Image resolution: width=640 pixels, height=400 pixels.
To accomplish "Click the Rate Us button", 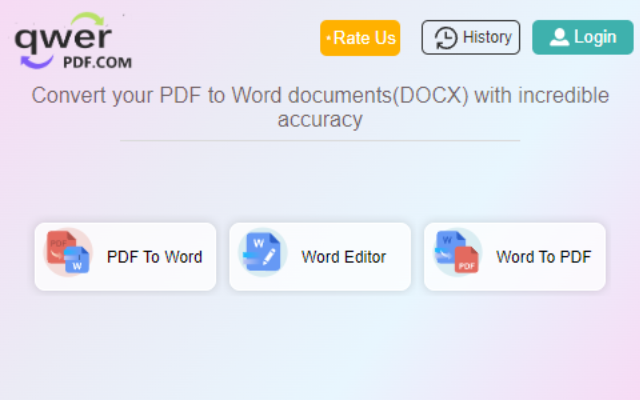I will [360, 38].
